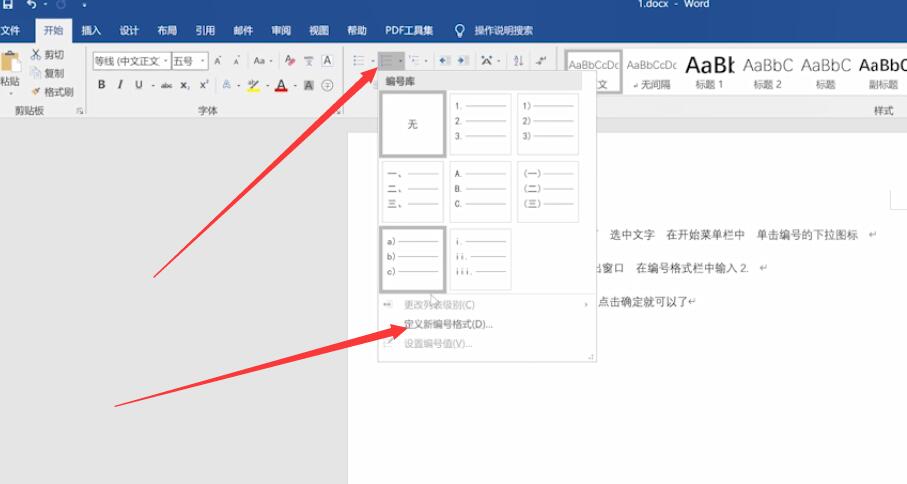Open the bullets dropdown arrow
Image resolution: width=907 pixels, height=484 pixels.
(373, 61)
